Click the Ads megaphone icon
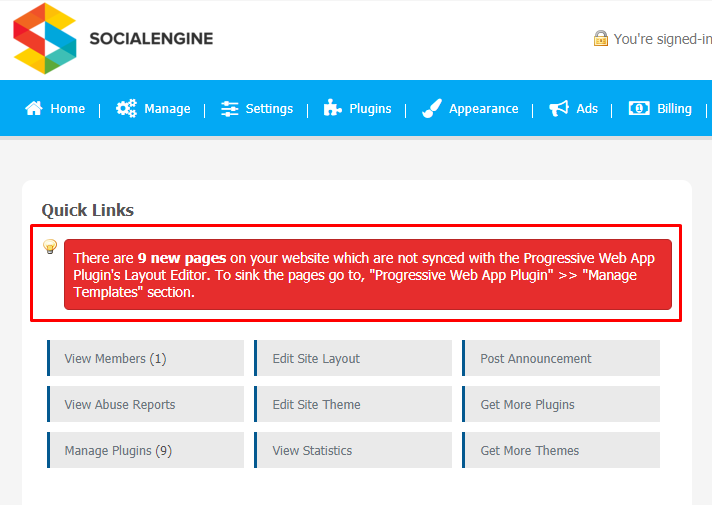 coord(559,109)
